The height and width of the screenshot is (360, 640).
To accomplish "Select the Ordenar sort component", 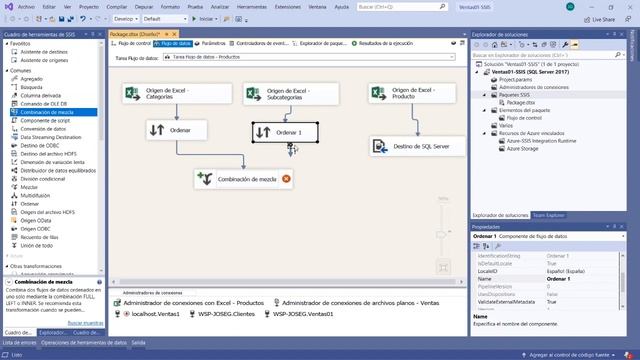I will pyautogui.click(x=177, y=130).
